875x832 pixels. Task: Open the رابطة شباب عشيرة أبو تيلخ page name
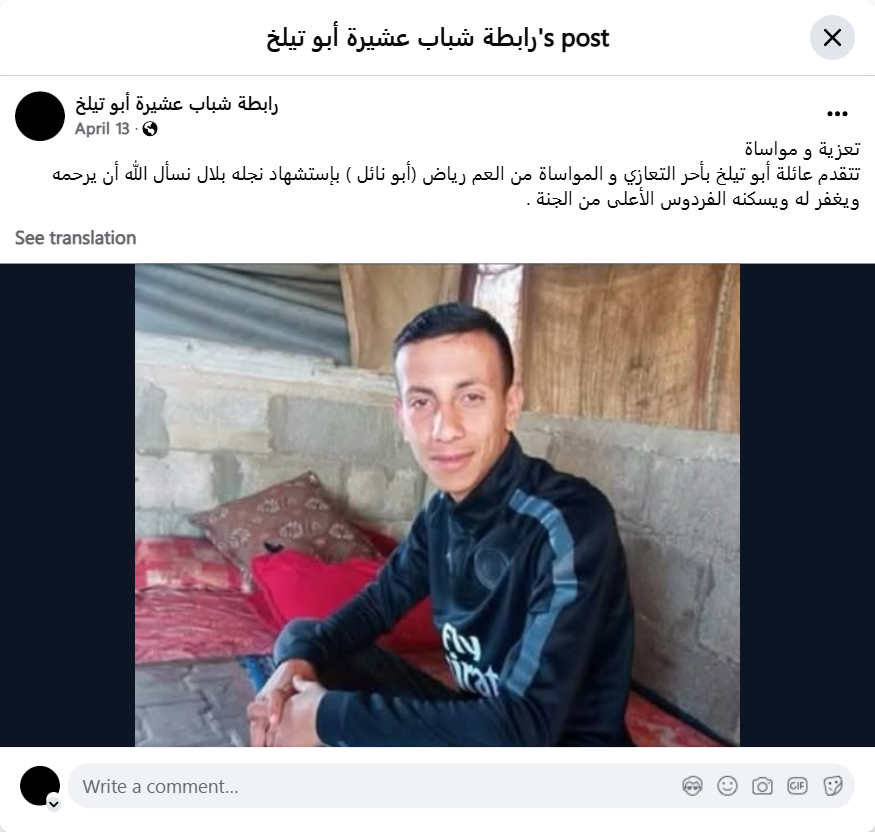click(x=176, y=104)
